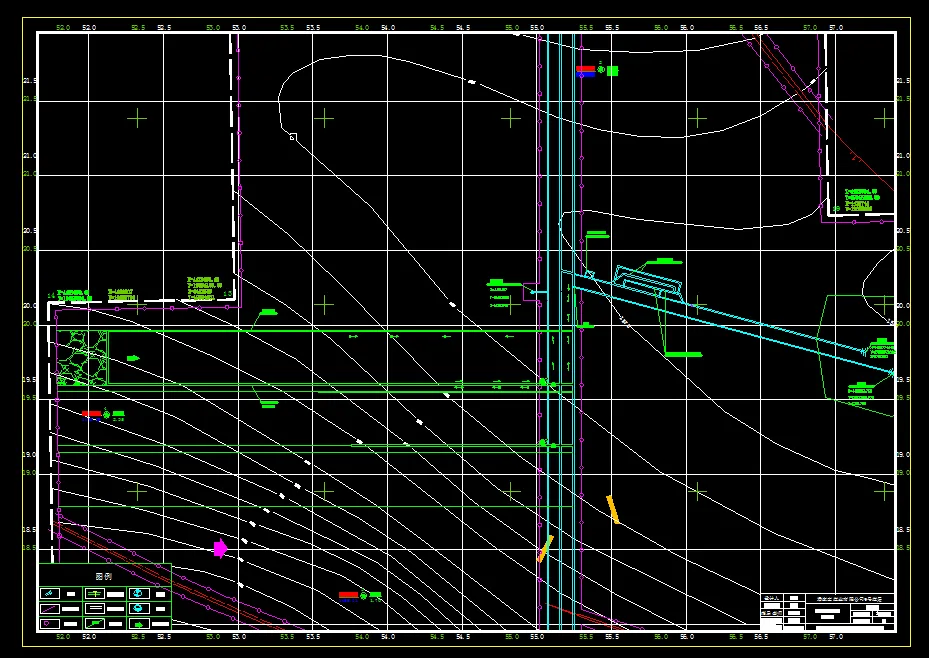Select the large magenta arrow on the drawing
The width and height of the screenshot is (929, 658).
tap(220, 549)
